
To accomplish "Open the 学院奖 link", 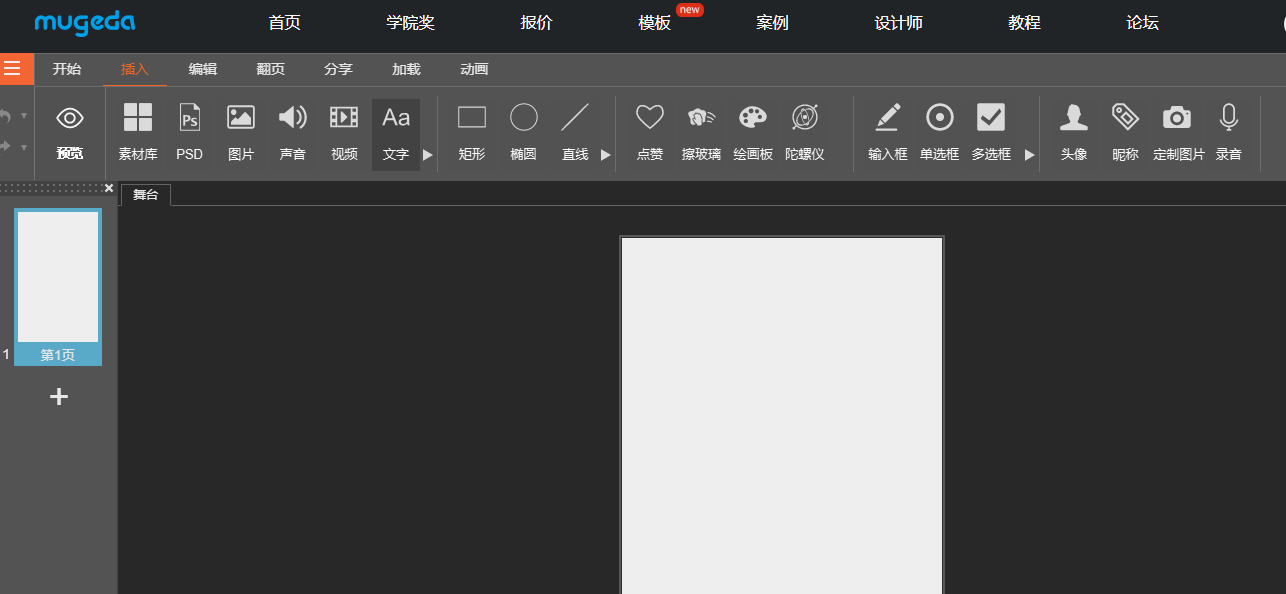I will [x=411, y=23].
